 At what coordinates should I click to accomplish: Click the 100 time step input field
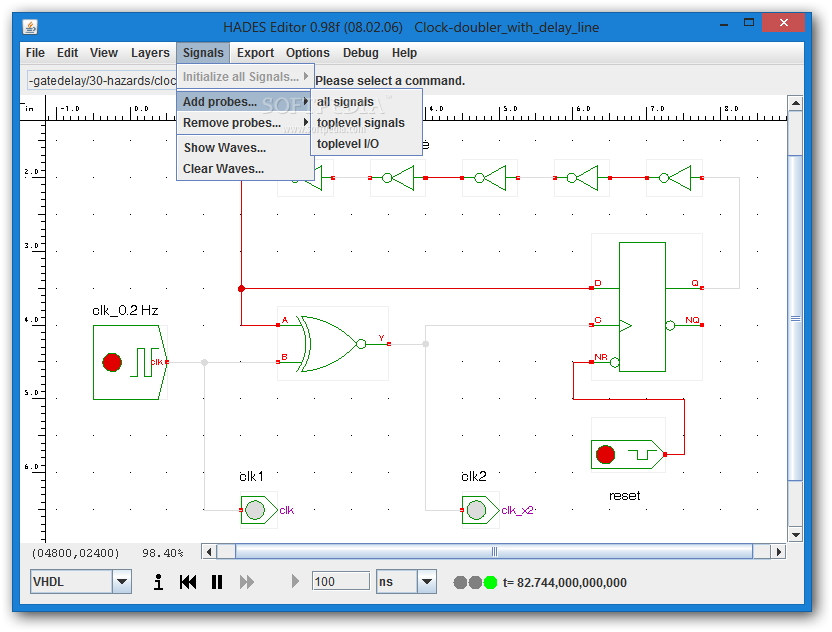(341, 582)
